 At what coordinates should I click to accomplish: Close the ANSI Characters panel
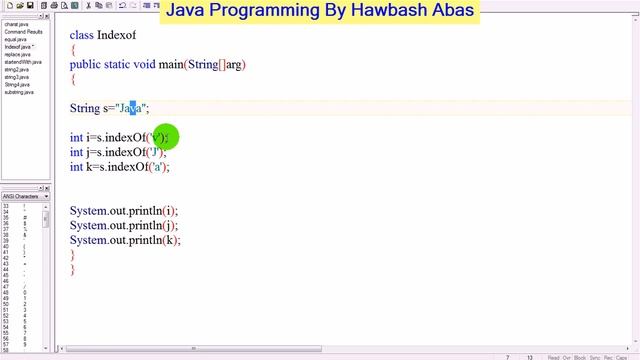[47, 188]
